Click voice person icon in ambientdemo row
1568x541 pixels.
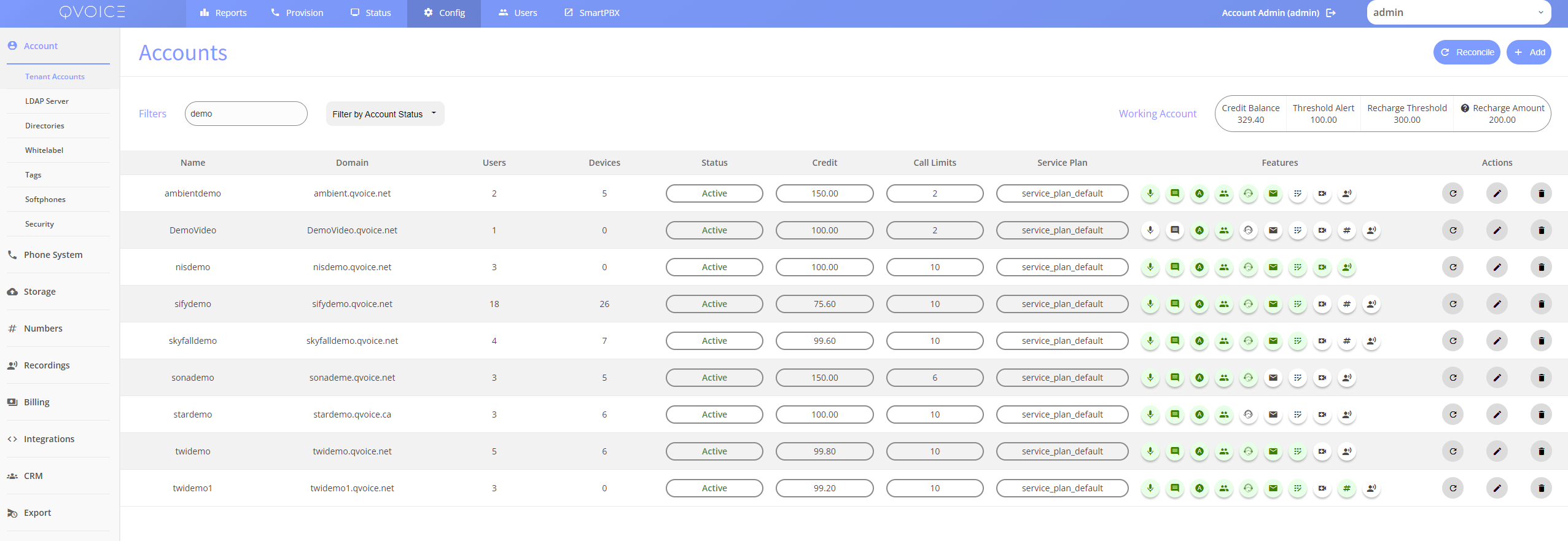pyautogui.click(x=1347, y=193)
